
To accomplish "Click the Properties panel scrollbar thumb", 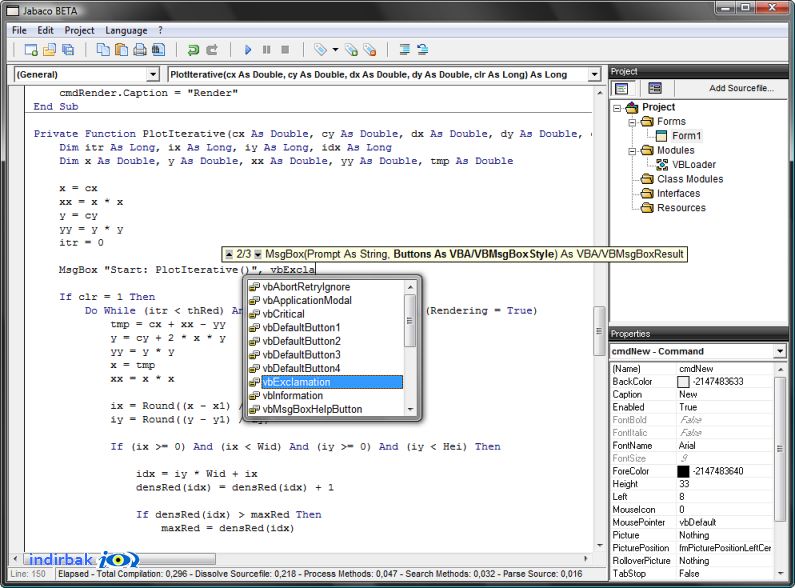I will (780, 449).
